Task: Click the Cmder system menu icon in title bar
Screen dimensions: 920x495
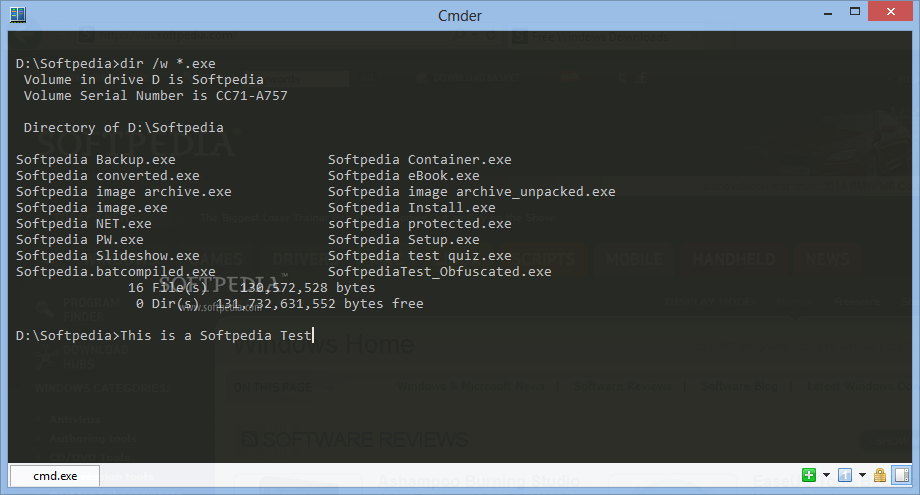Action: point(18,15)
